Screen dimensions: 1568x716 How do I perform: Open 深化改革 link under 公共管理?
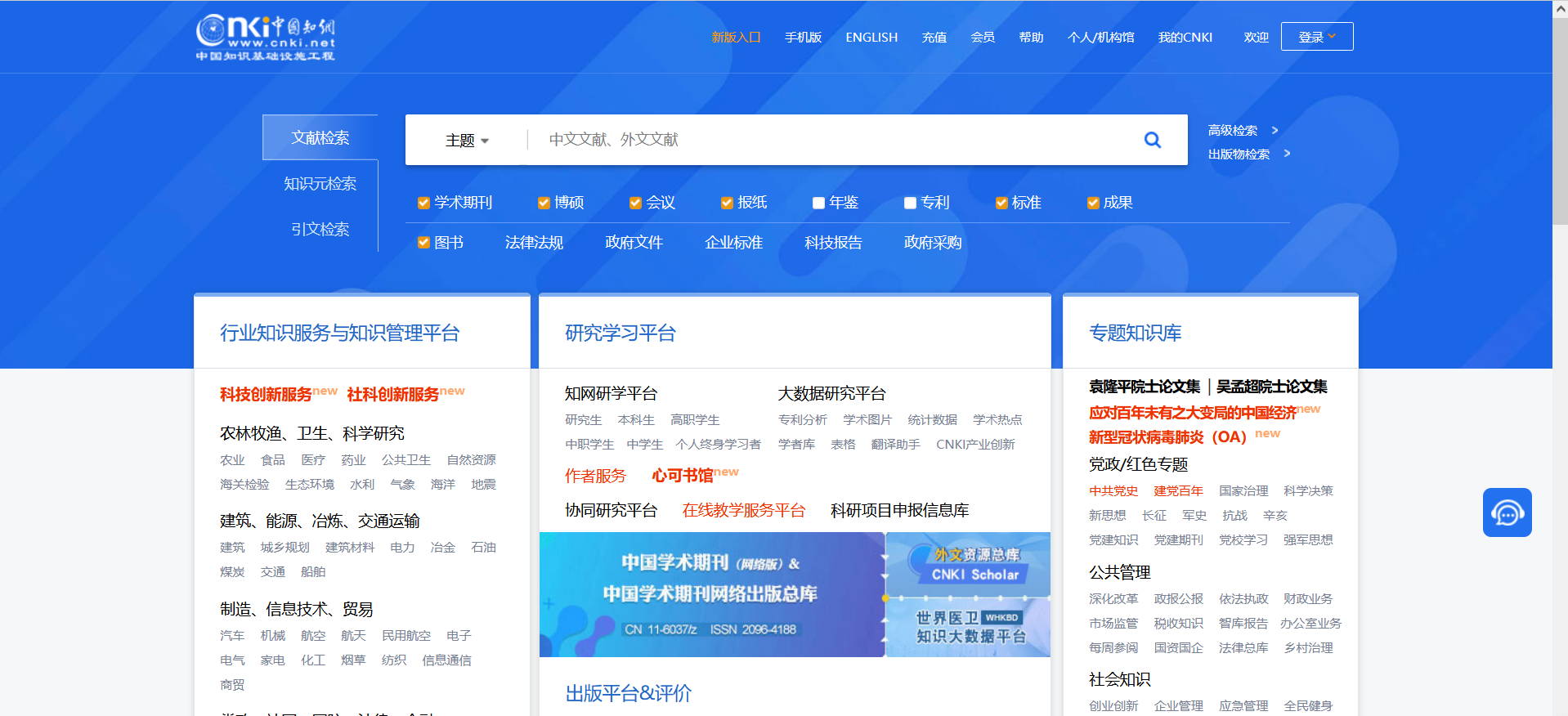[1113, 599]
